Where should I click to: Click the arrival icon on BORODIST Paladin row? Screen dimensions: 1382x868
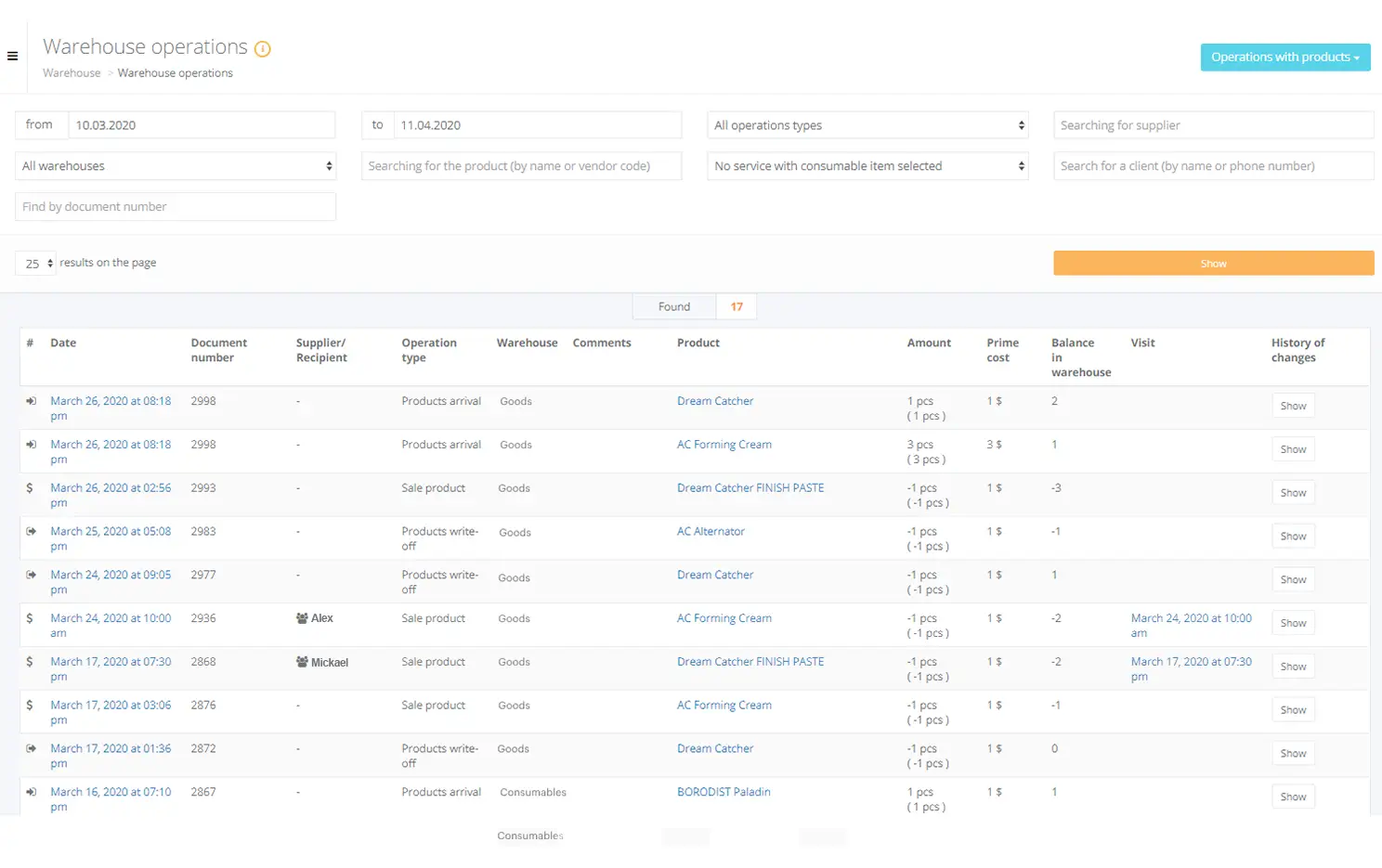(31, 792)
